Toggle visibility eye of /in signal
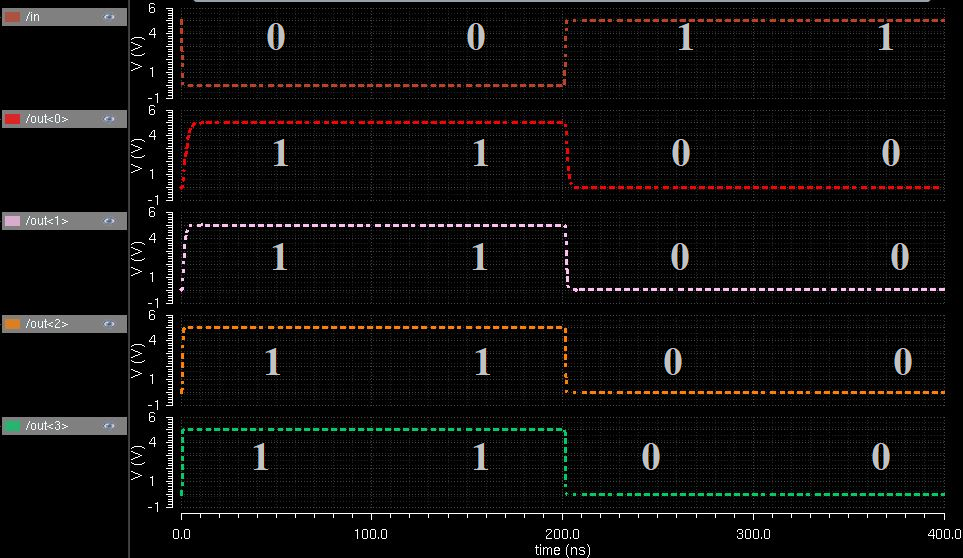Image resolution: width=963 pixels, height=558 pixels. 109,17
